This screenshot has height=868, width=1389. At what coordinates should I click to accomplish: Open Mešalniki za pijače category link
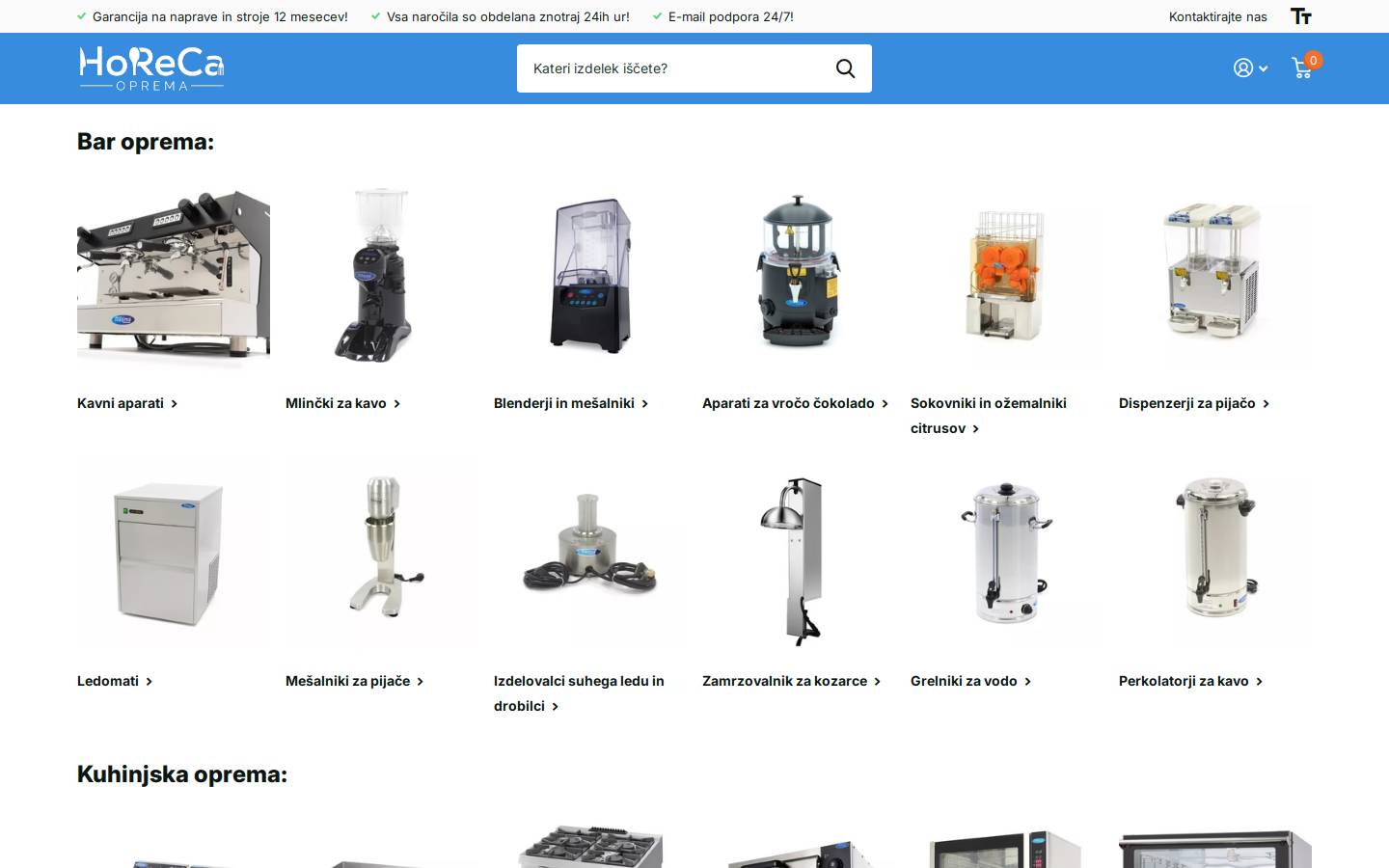click(354, 681)
